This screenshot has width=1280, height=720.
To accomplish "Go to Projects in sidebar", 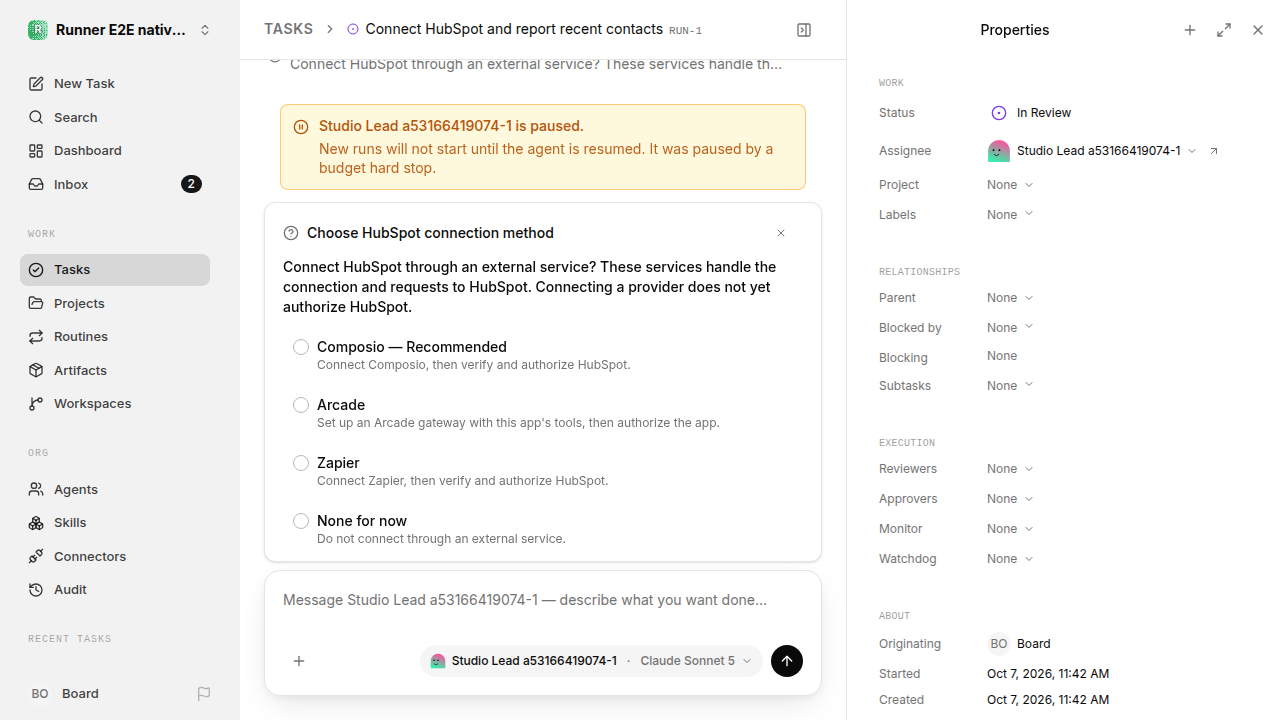I will pos(115,303).
